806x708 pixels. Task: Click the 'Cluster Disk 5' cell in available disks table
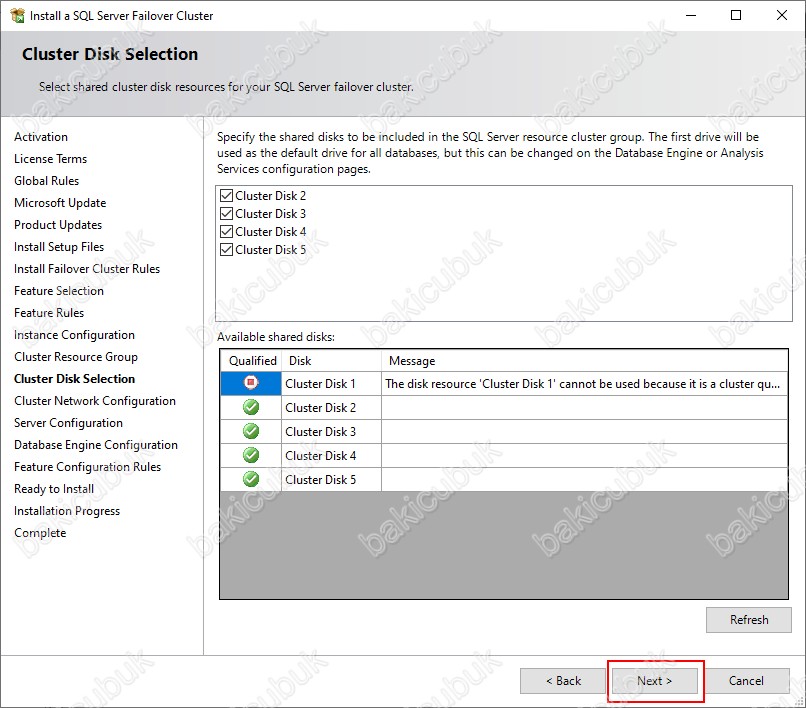click(332, 479)
